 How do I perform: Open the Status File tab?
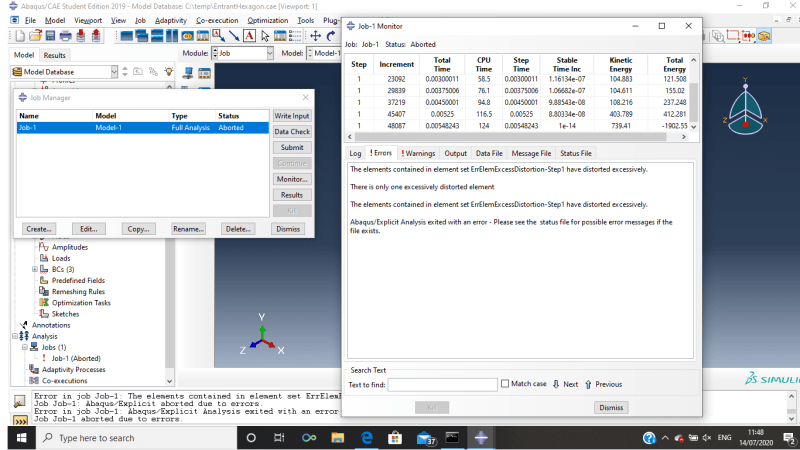click(x=576, y=153)
